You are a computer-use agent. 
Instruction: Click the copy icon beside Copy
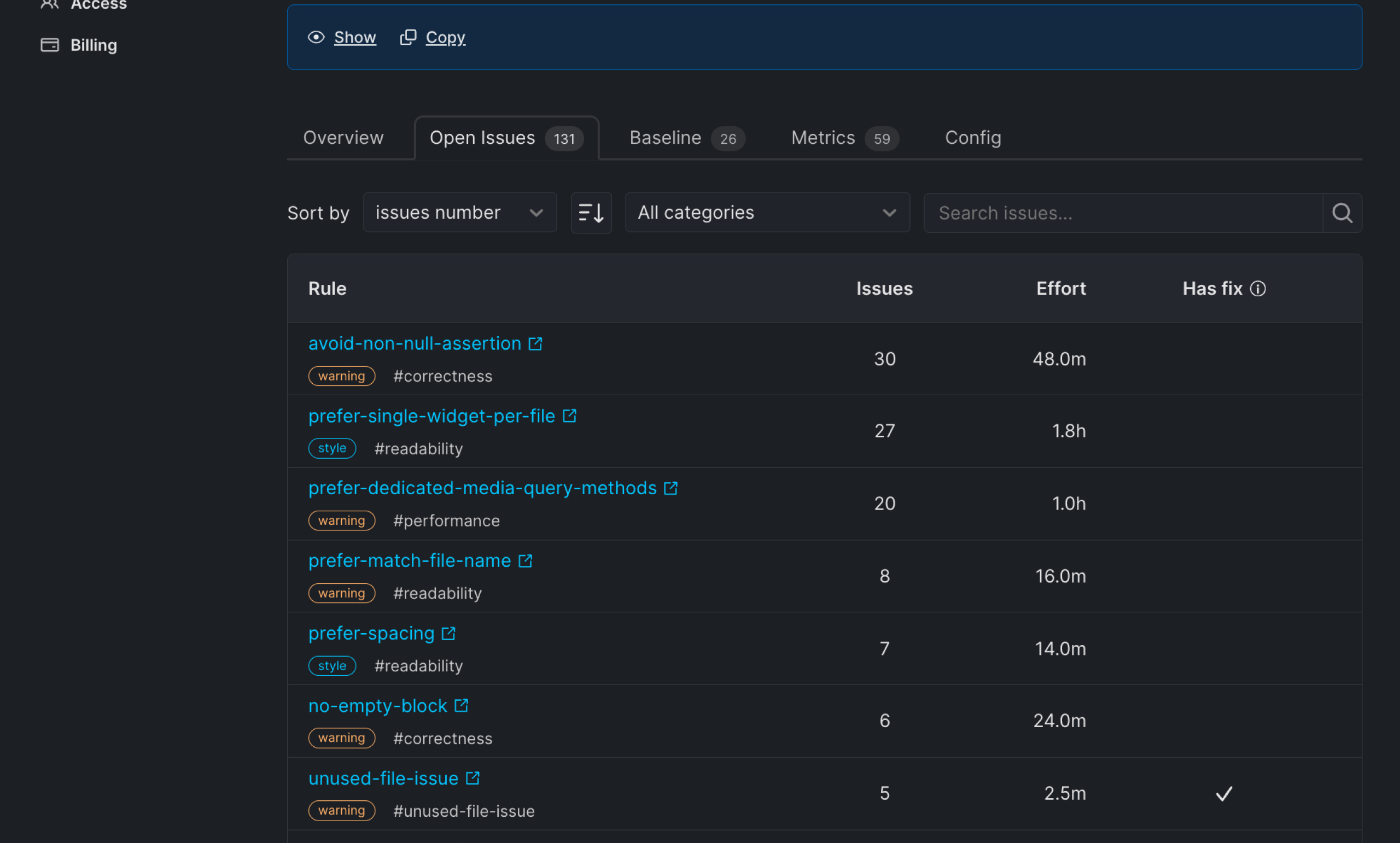pos(408,38)
